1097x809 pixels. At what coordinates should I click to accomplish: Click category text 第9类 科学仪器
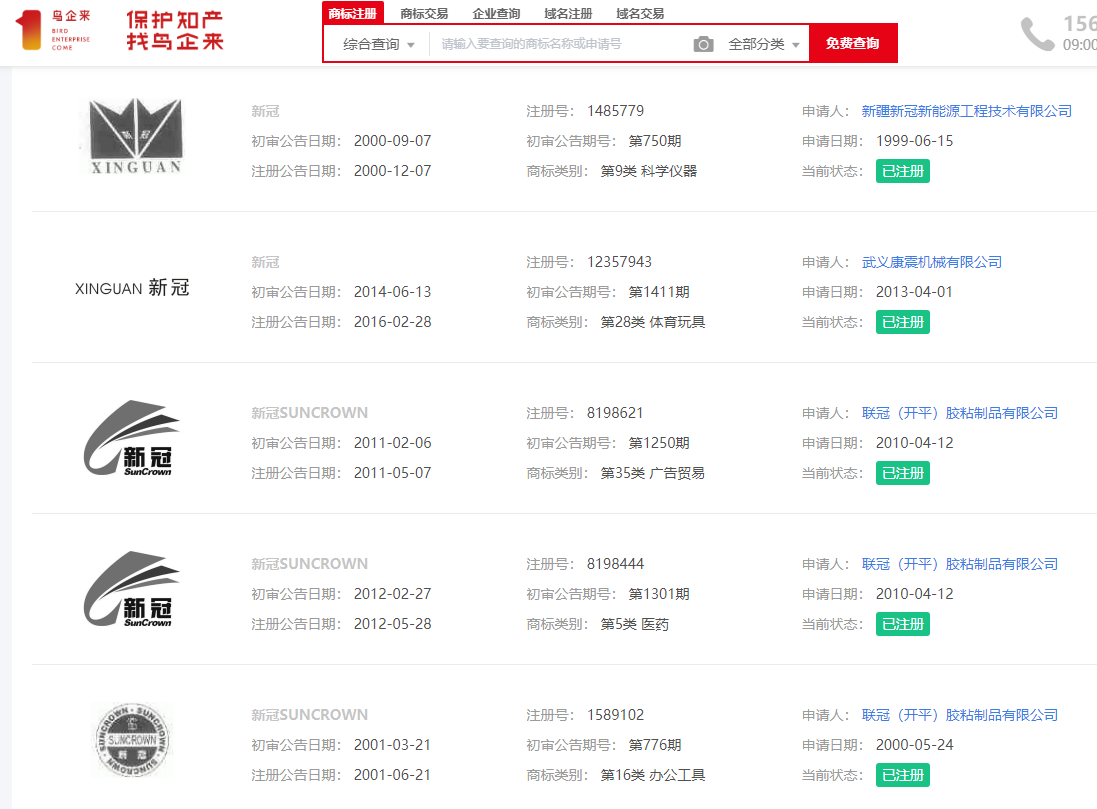649,171
